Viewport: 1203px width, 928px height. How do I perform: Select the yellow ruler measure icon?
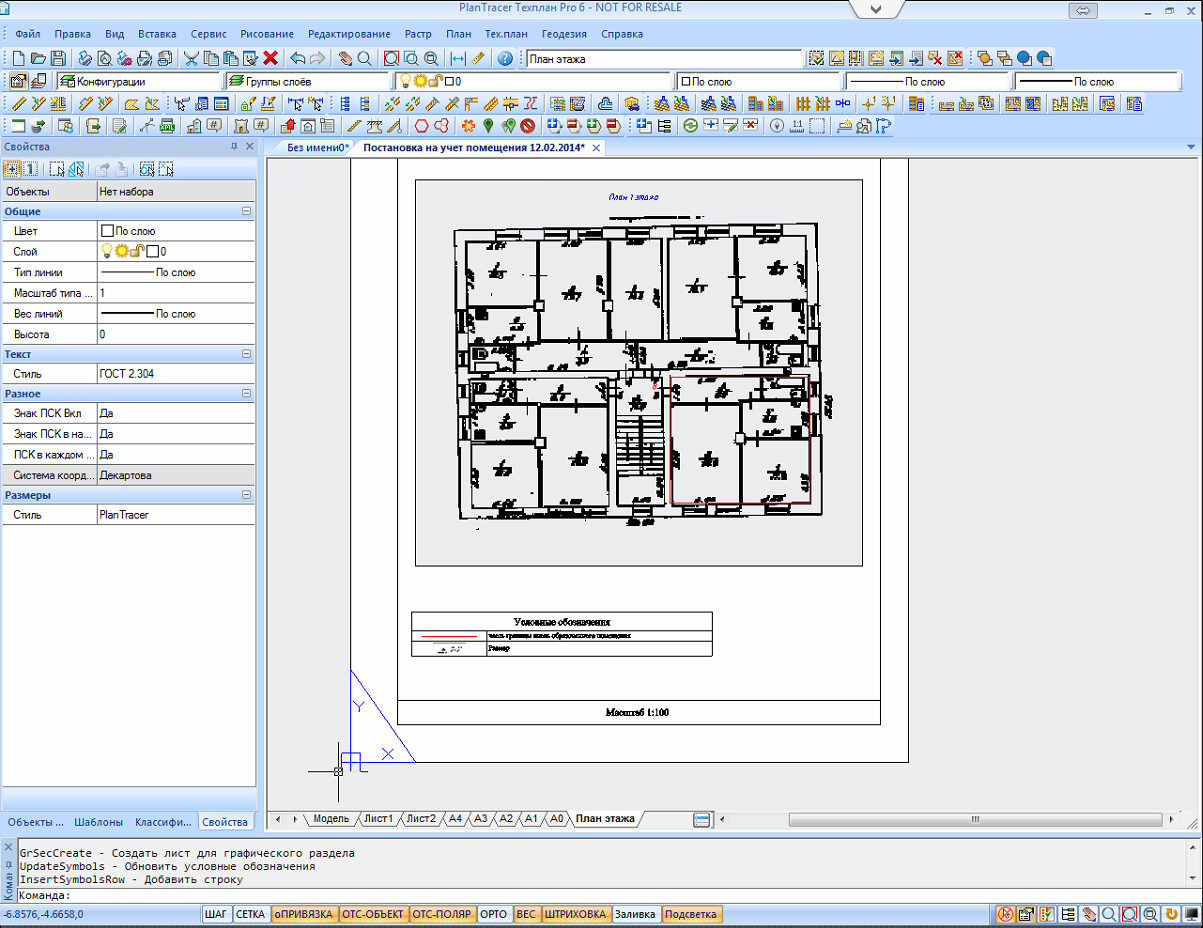click(x=479, y=59)
